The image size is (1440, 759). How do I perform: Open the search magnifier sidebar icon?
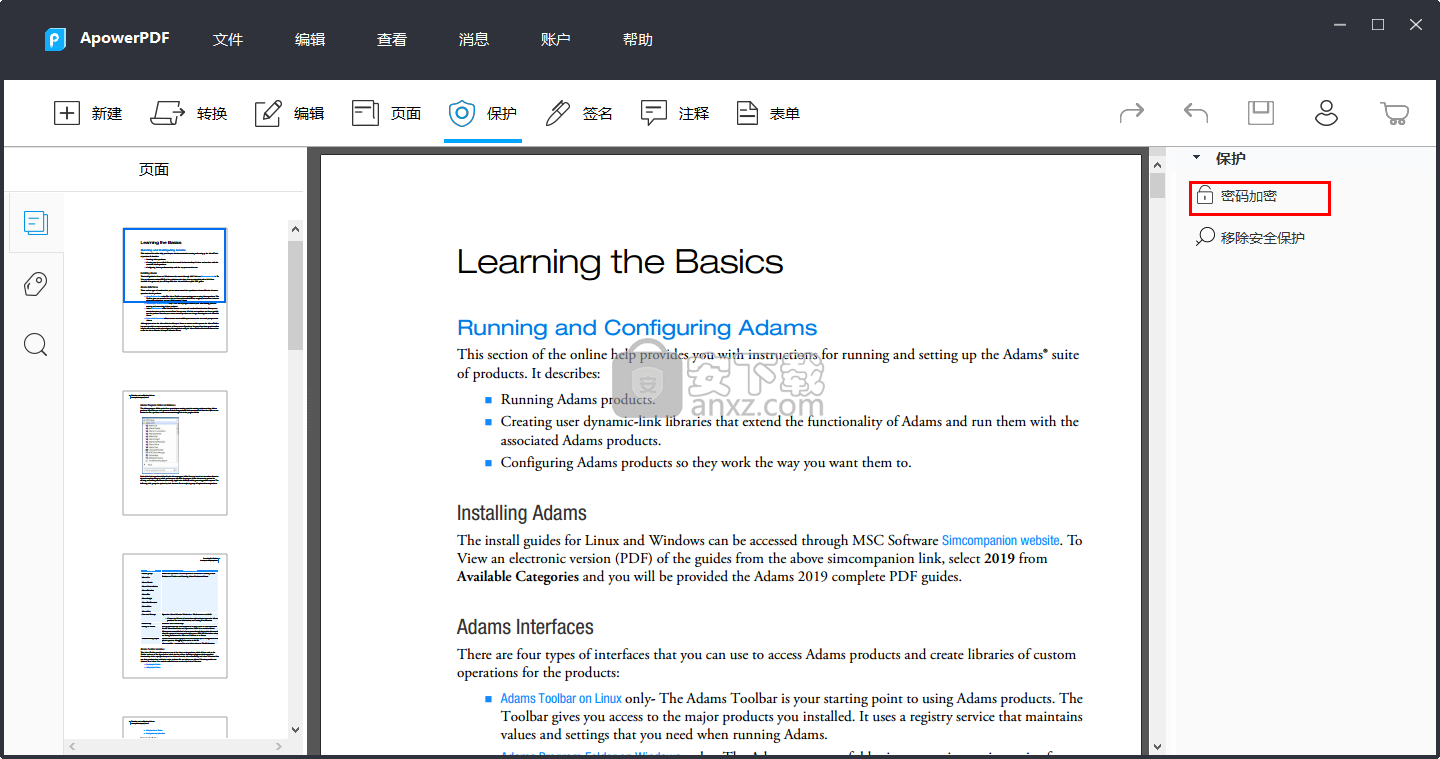(35, 346)
